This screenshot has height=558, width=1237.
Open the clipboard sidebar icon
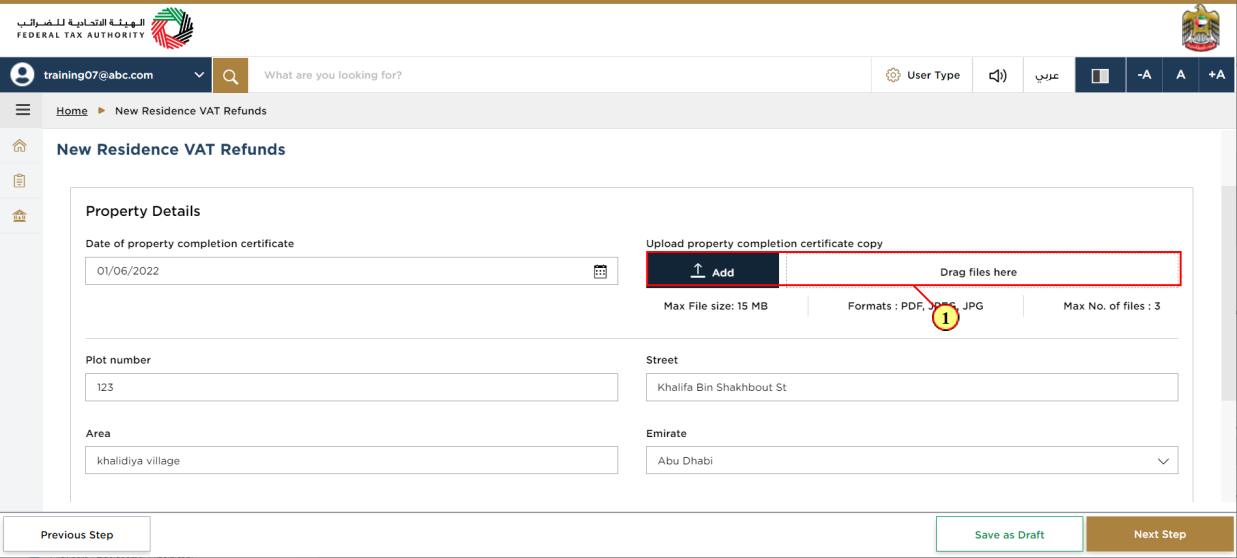[x=19, y=181]
